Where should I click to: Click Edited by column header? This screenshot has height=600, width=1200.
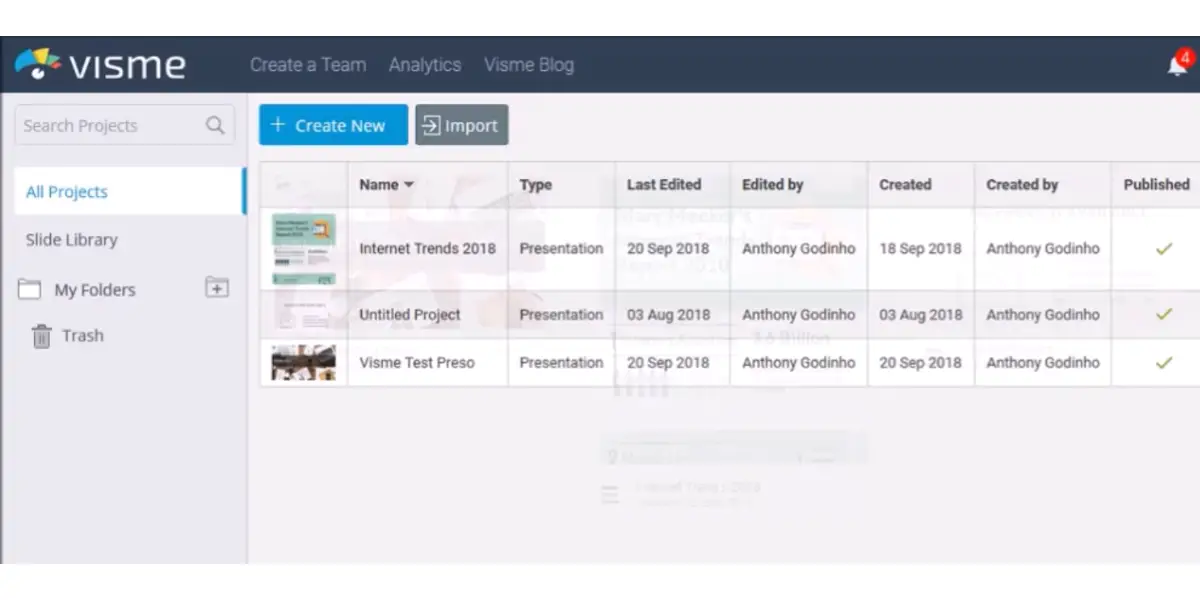click(x=772, y=184)
